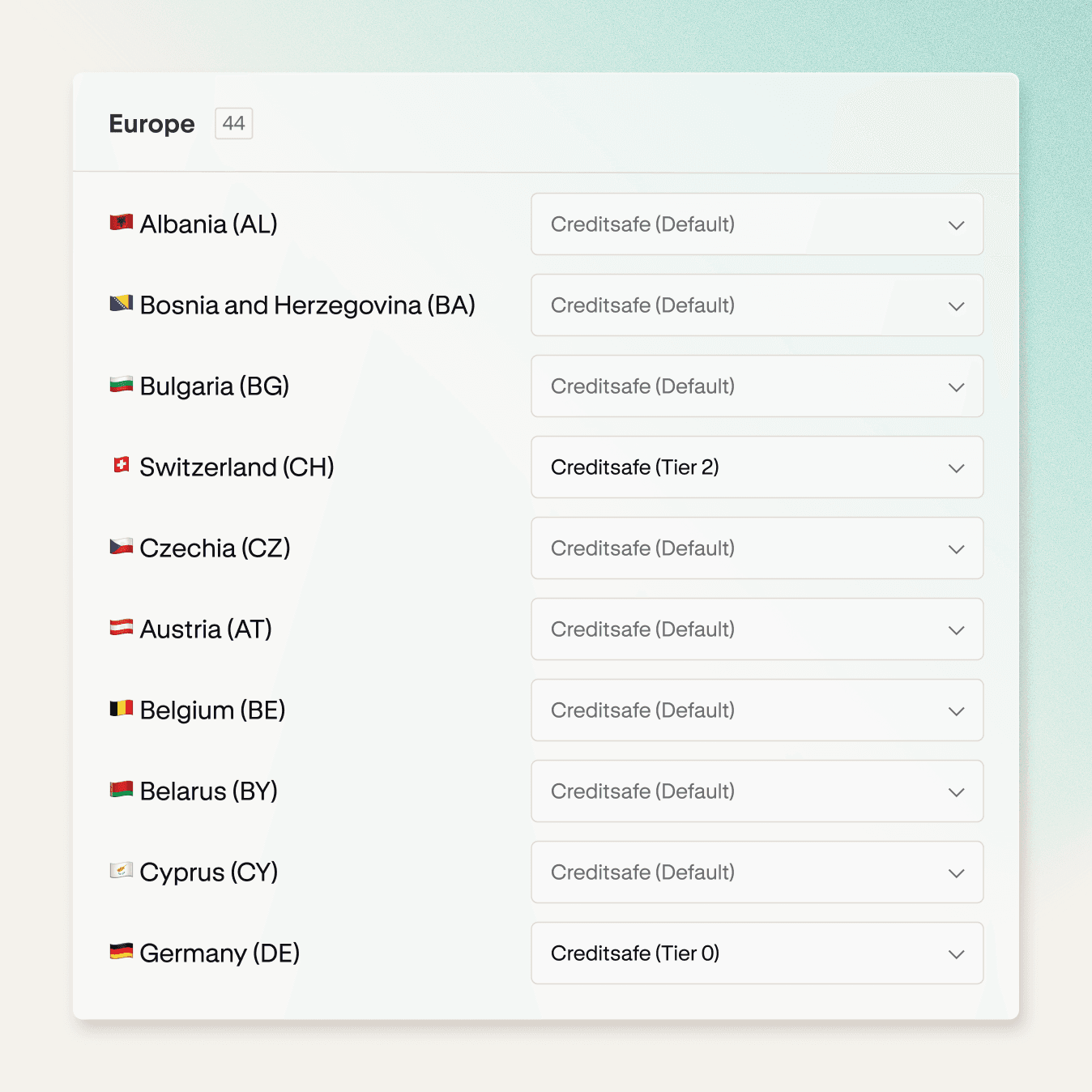Click the Czechia flag icon
The height and width of the screenshot is (1092, 1092).
pos(122,547)
